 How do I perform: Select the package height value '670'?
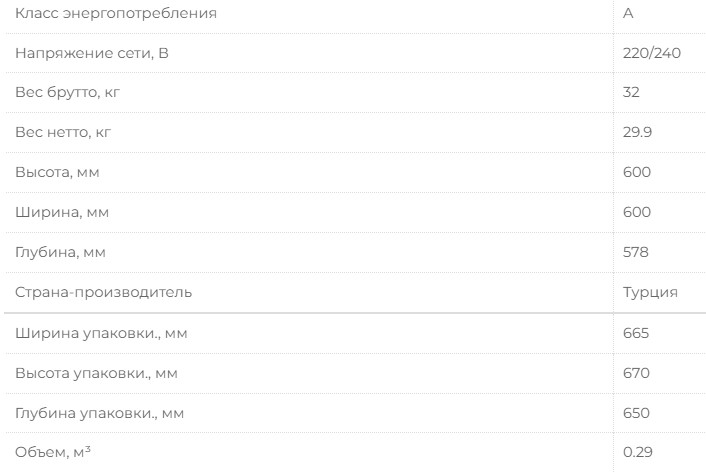[x=636, y=373]
